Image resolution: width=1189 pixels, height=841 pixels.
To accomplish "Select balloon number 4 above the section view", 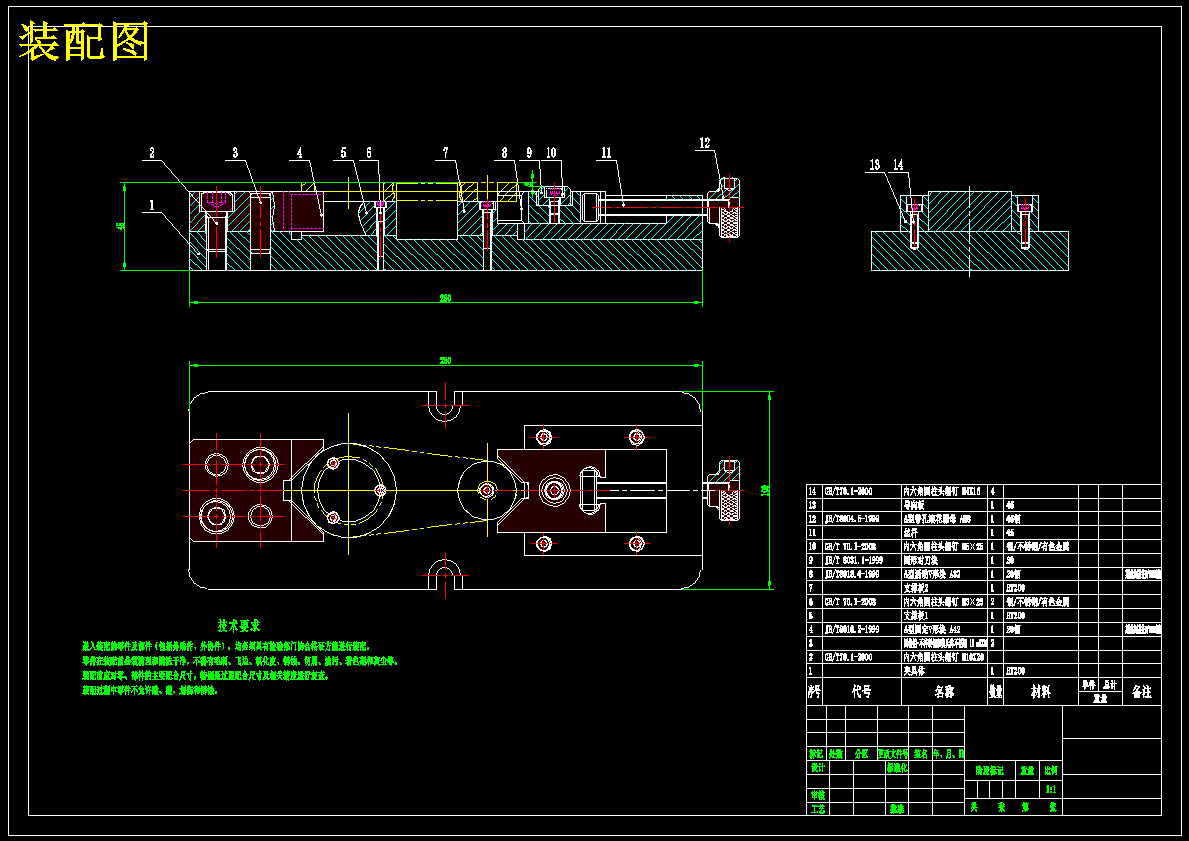I will tap(300, 153).
